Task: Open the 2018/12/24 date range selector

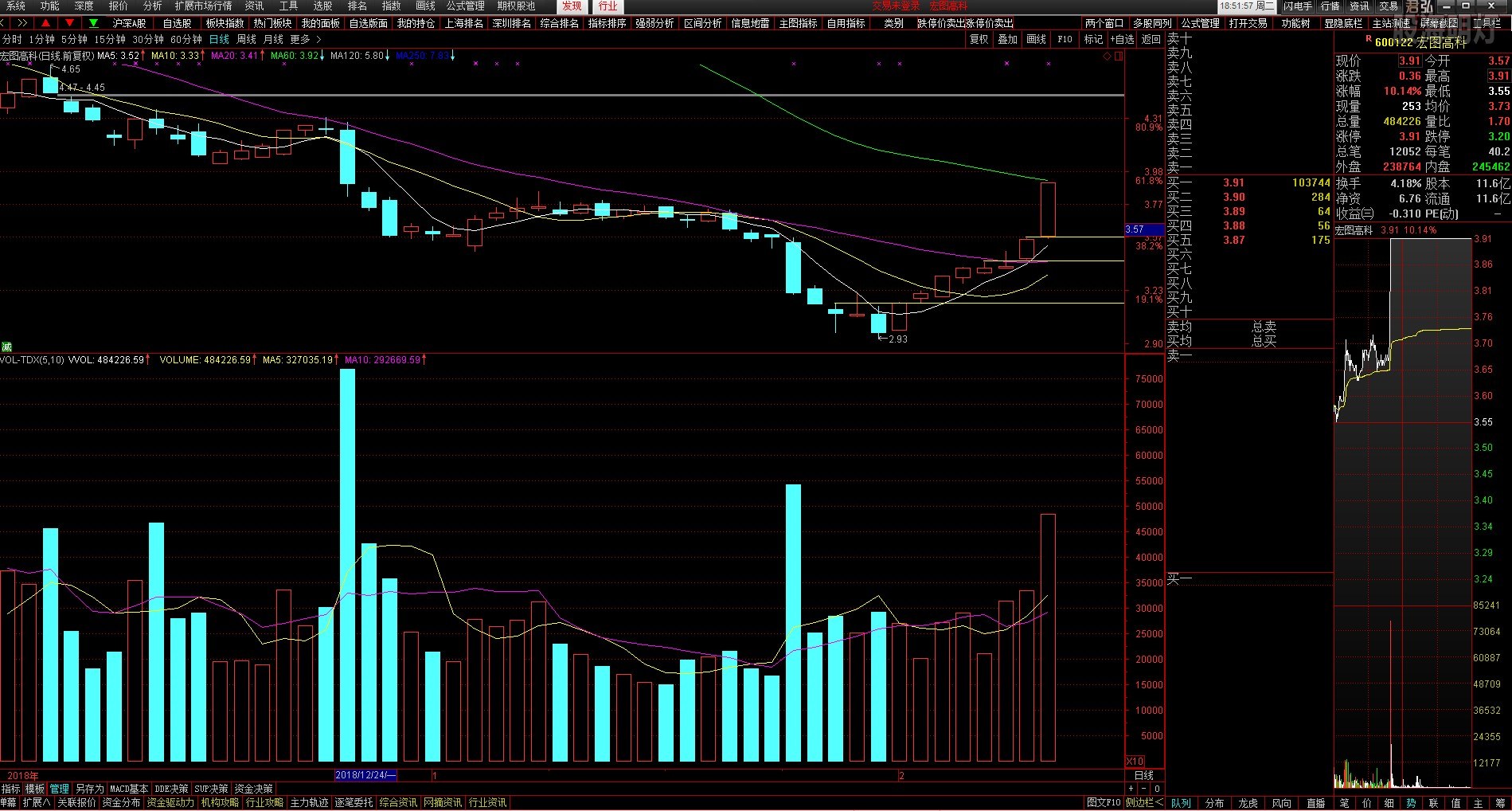Action: tap(365, 775)
